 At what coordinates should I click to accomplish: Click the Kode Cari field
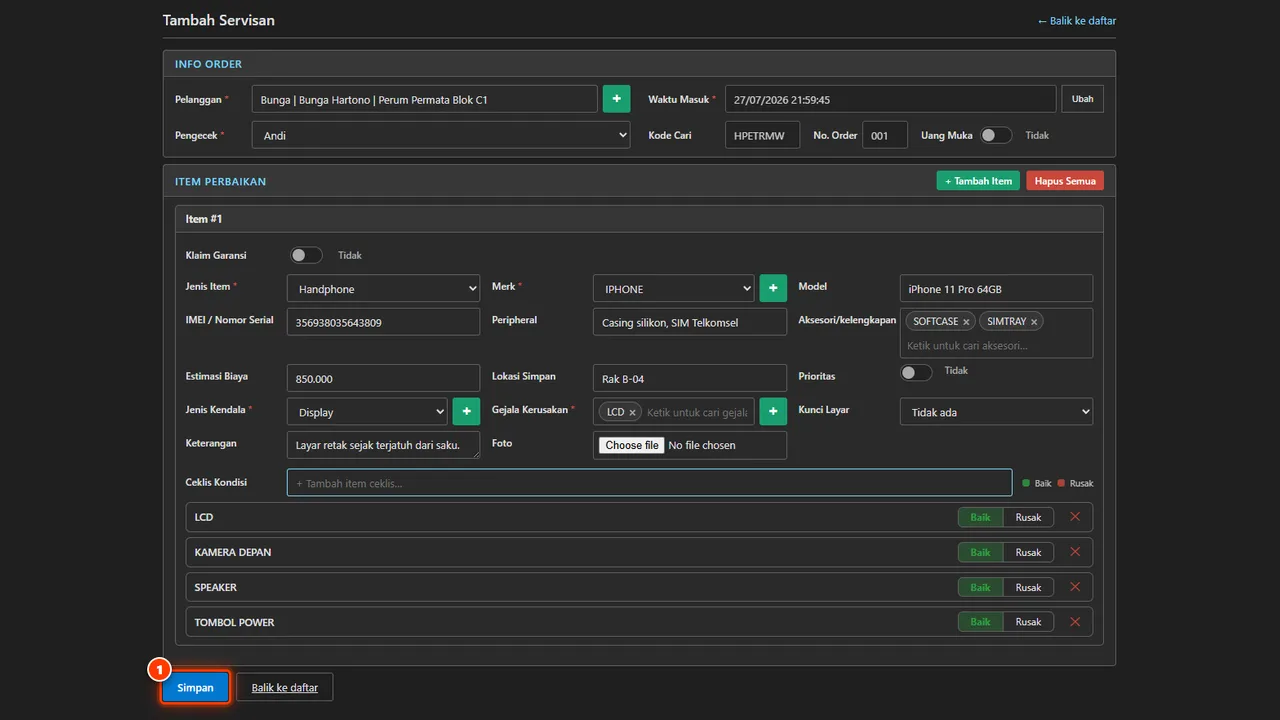762,135
